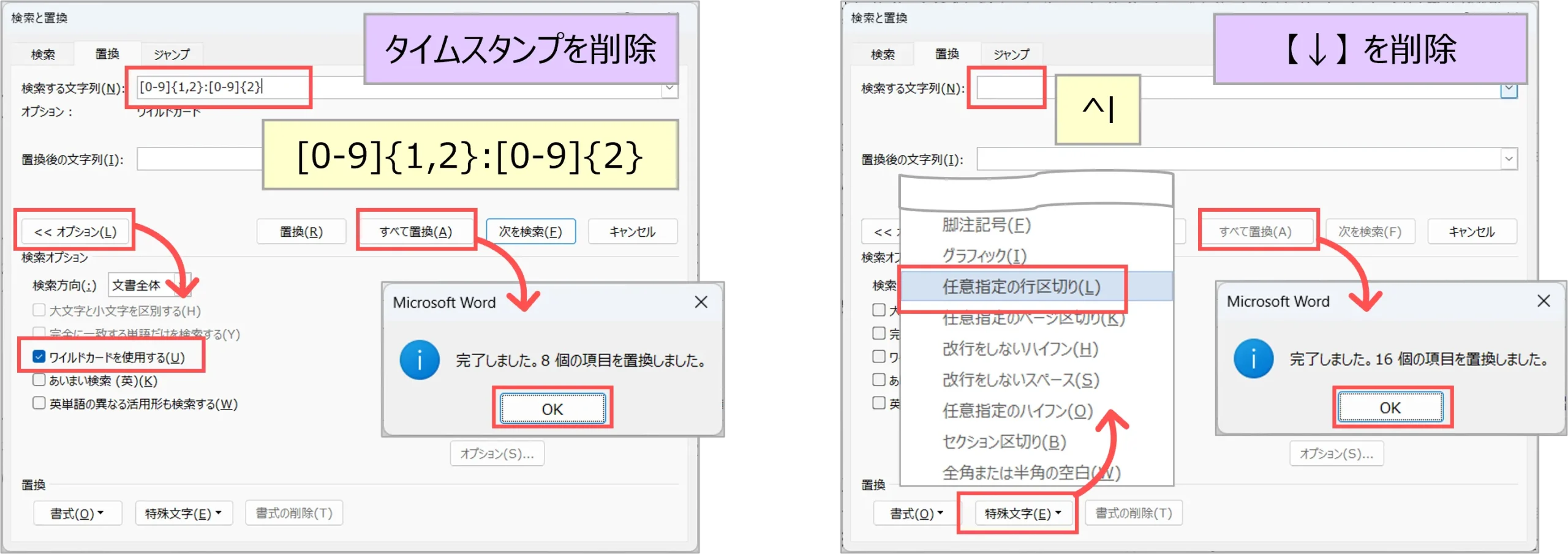Close the Microsoft Word message reporting 8 replacements
This screenshot has width=1568, height=554.
pos(701,302)
